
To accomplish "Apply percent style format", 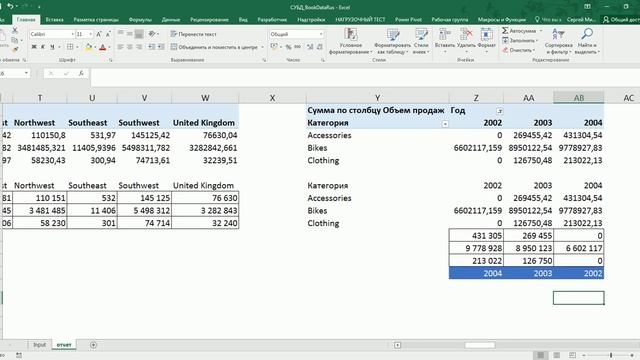I will point(289,47).
